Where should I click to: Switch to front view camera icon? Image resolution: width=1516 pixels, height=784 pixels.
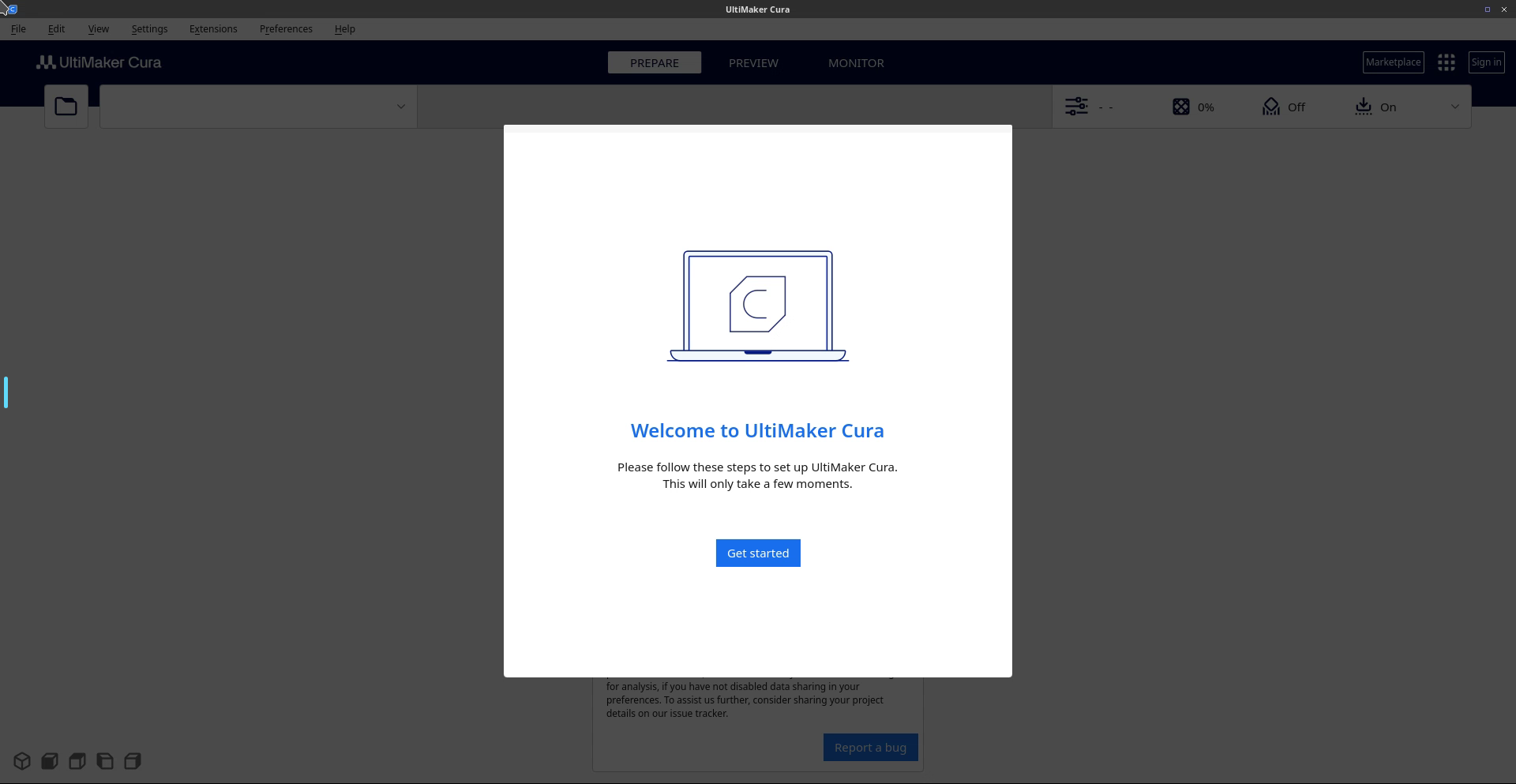click(x=50, y=761)
